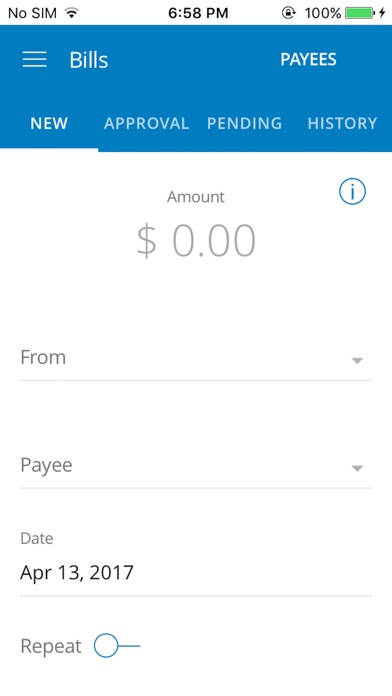
Task: Select the NEW tab
Action: pyautogui.click(x=49, y=123)
